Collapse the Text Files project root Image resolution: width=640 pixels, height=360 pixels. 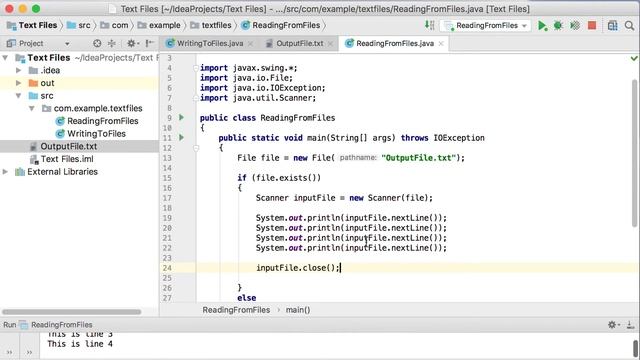tap(5, 58)
